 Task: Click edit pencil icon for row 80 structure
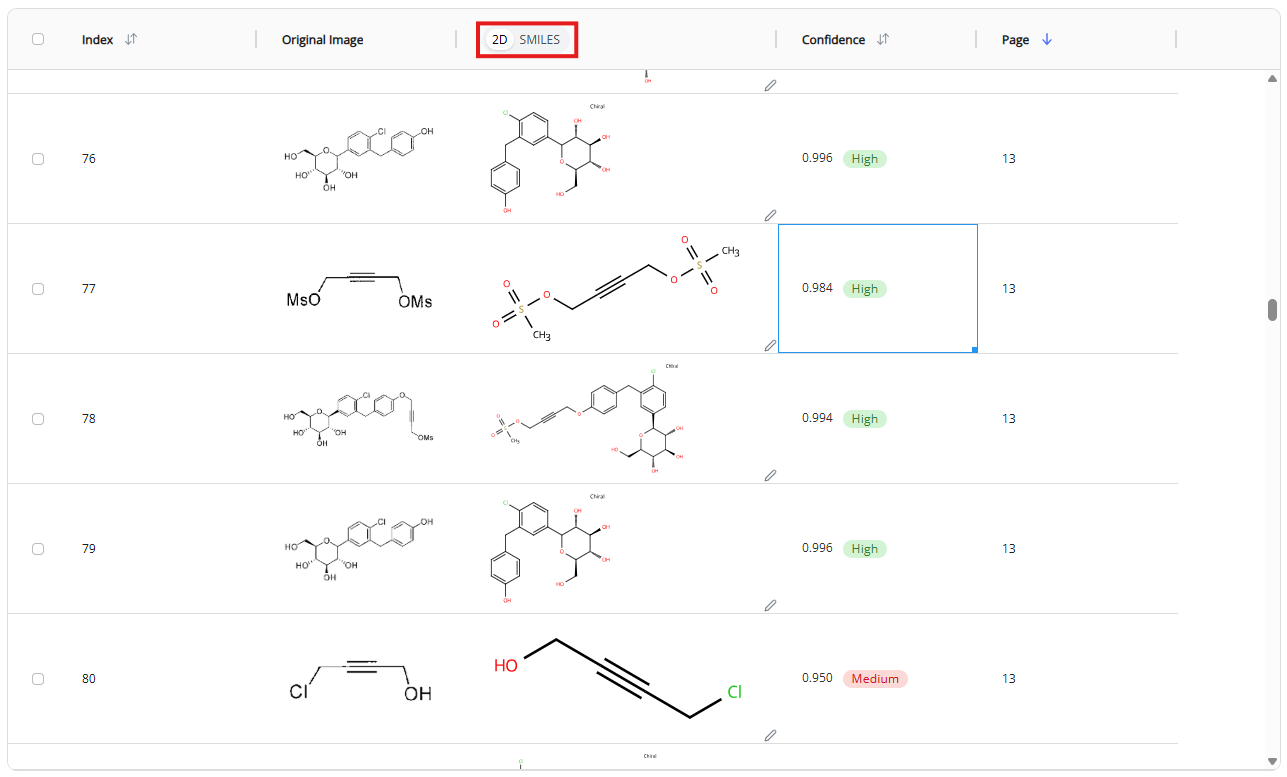[x=770, y=735]
